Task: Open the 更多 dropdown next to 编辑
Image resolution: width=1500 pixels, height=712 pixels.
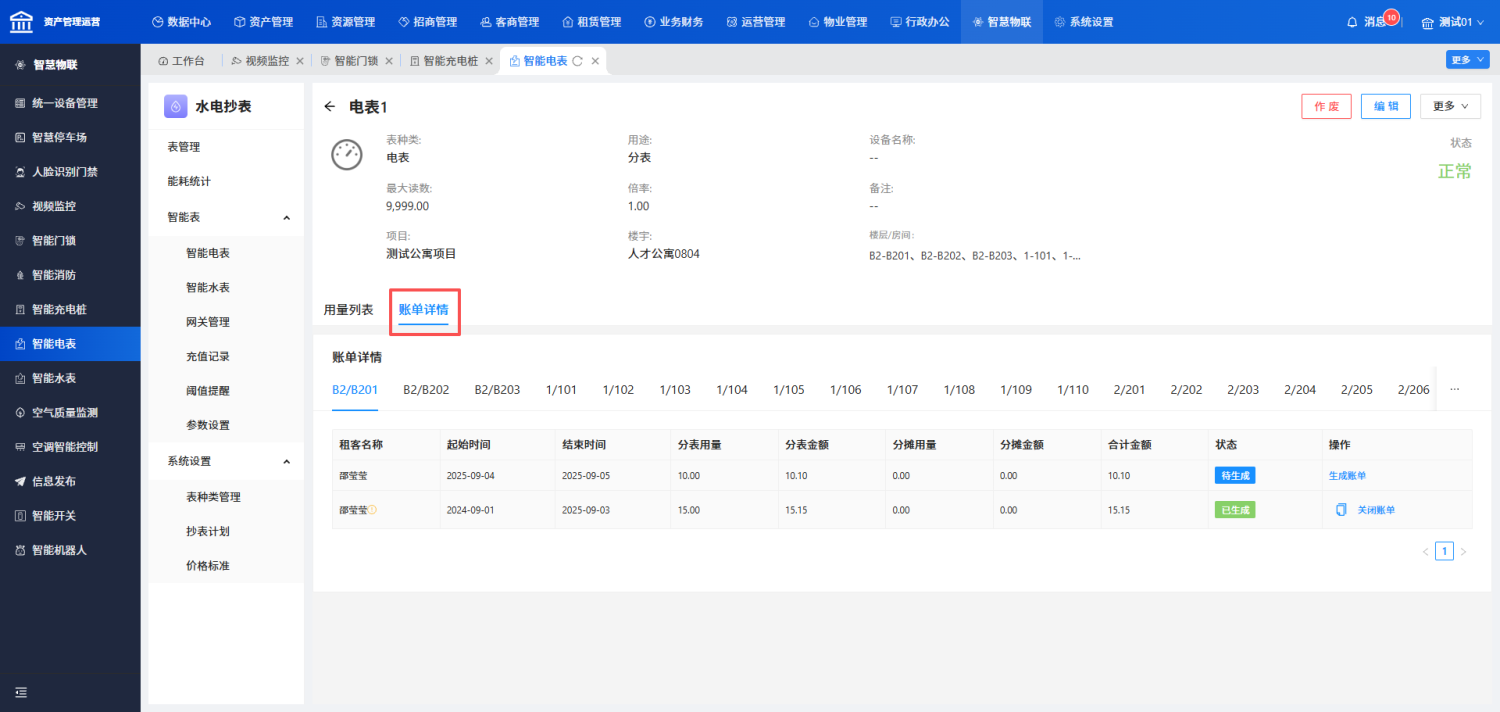Action: [x=1450, y=106]
